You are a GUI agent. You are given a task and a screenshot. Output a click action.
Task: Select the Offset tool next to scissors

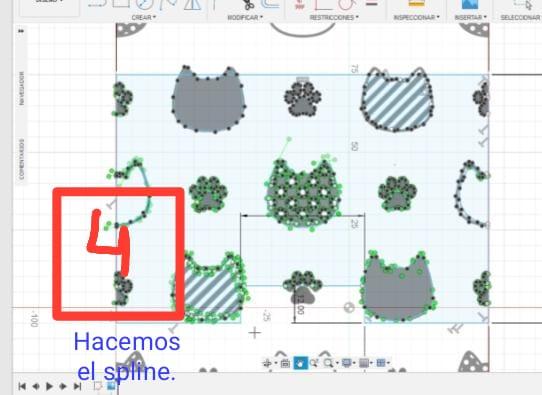[270, 4]
